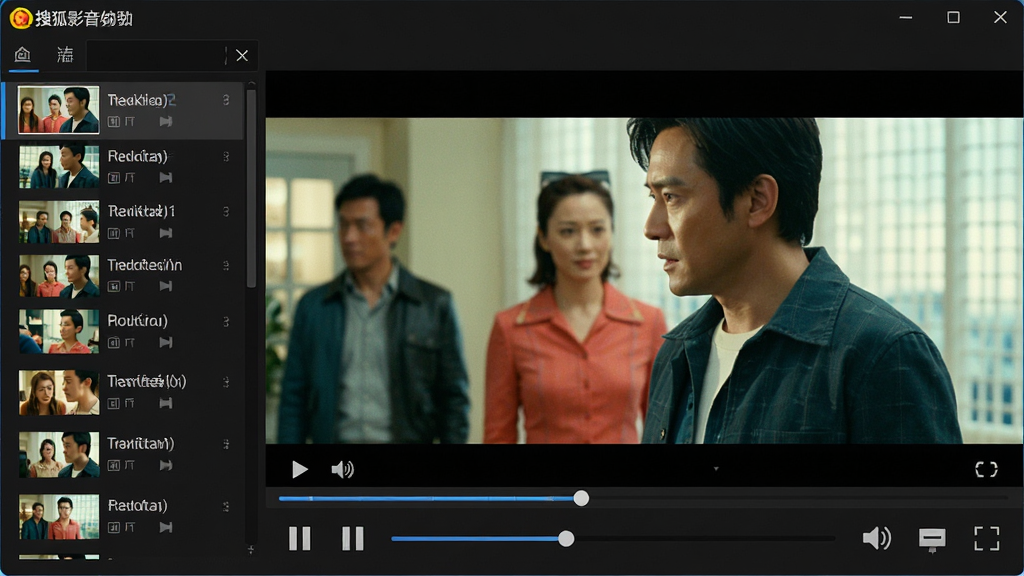Click the orange app logo in title bar
Screen dimensions: 1024x576
20,18
